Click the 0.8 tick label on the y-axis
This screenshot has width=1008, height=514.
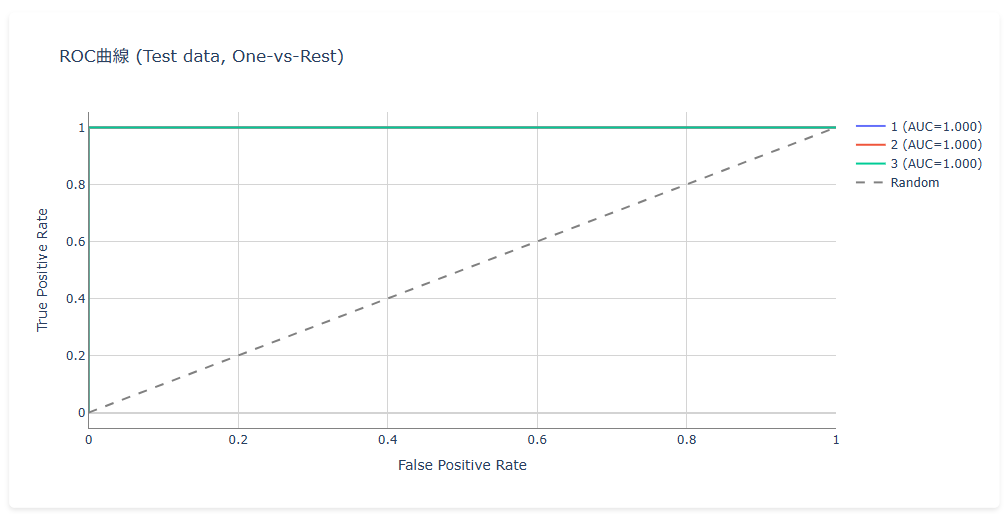tap(72, 185)
